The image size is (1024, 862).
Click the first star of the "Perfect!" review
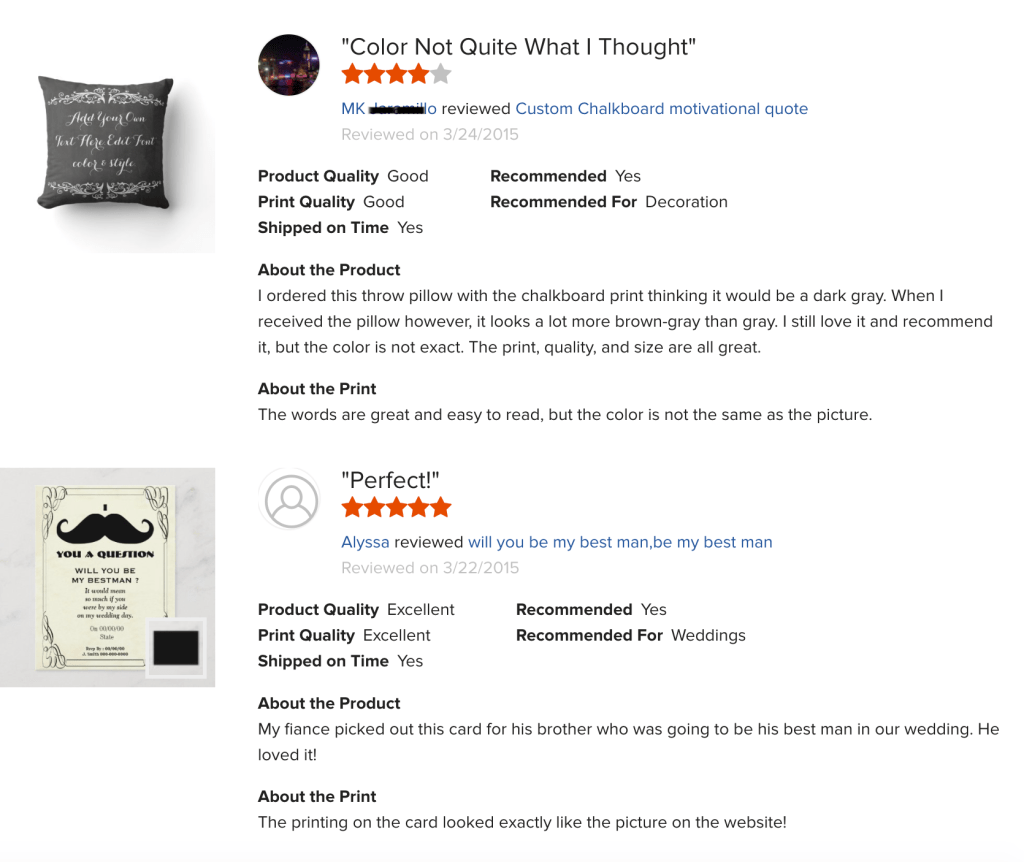click(352, 508)
